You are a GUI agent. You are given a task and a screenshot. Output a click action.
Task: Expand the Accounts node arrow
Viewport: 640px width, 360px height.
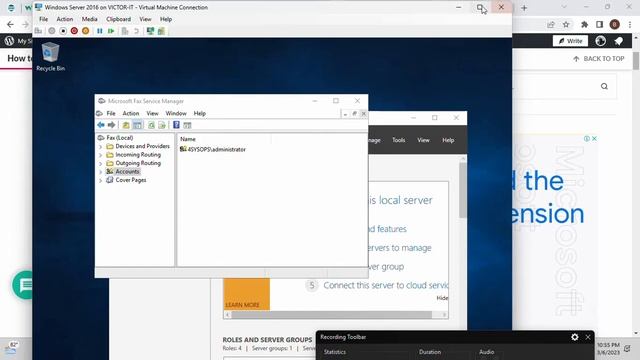pyautogui.click(x=100, y=172)
